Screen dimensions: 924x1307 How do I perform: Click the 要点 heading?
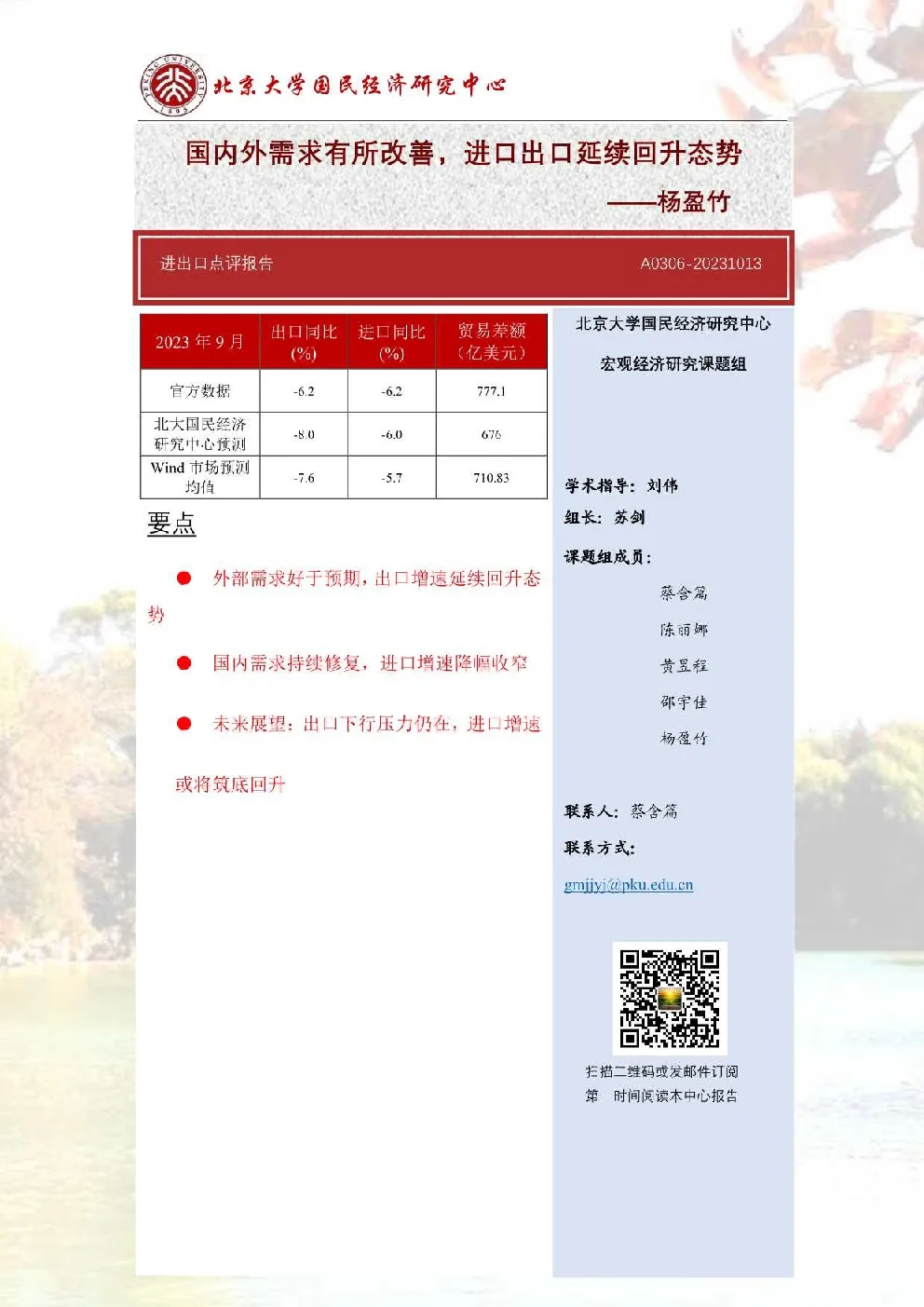point(171,524)
